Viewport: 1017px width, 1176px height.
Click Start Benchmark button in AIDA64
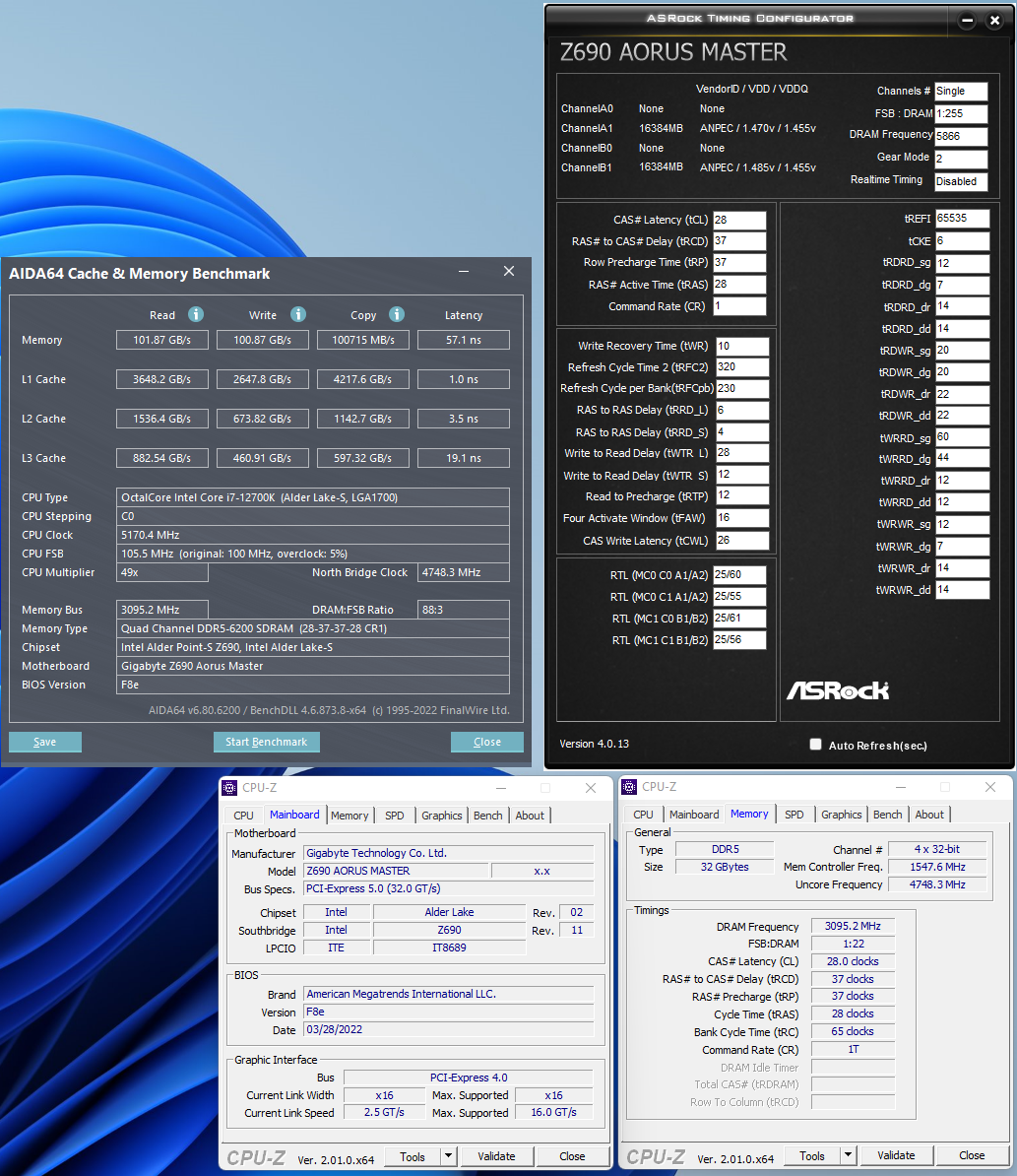tap(266, 742)
